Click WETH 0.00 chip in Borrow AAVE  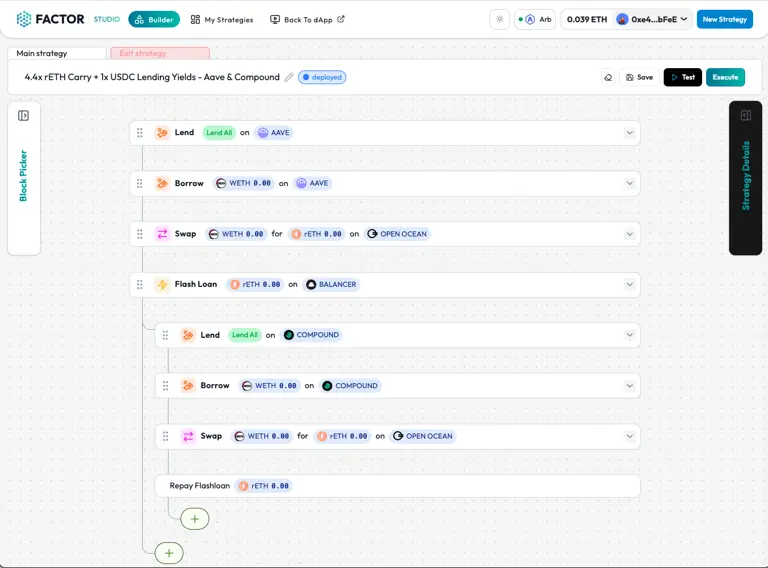coord(243,183)
